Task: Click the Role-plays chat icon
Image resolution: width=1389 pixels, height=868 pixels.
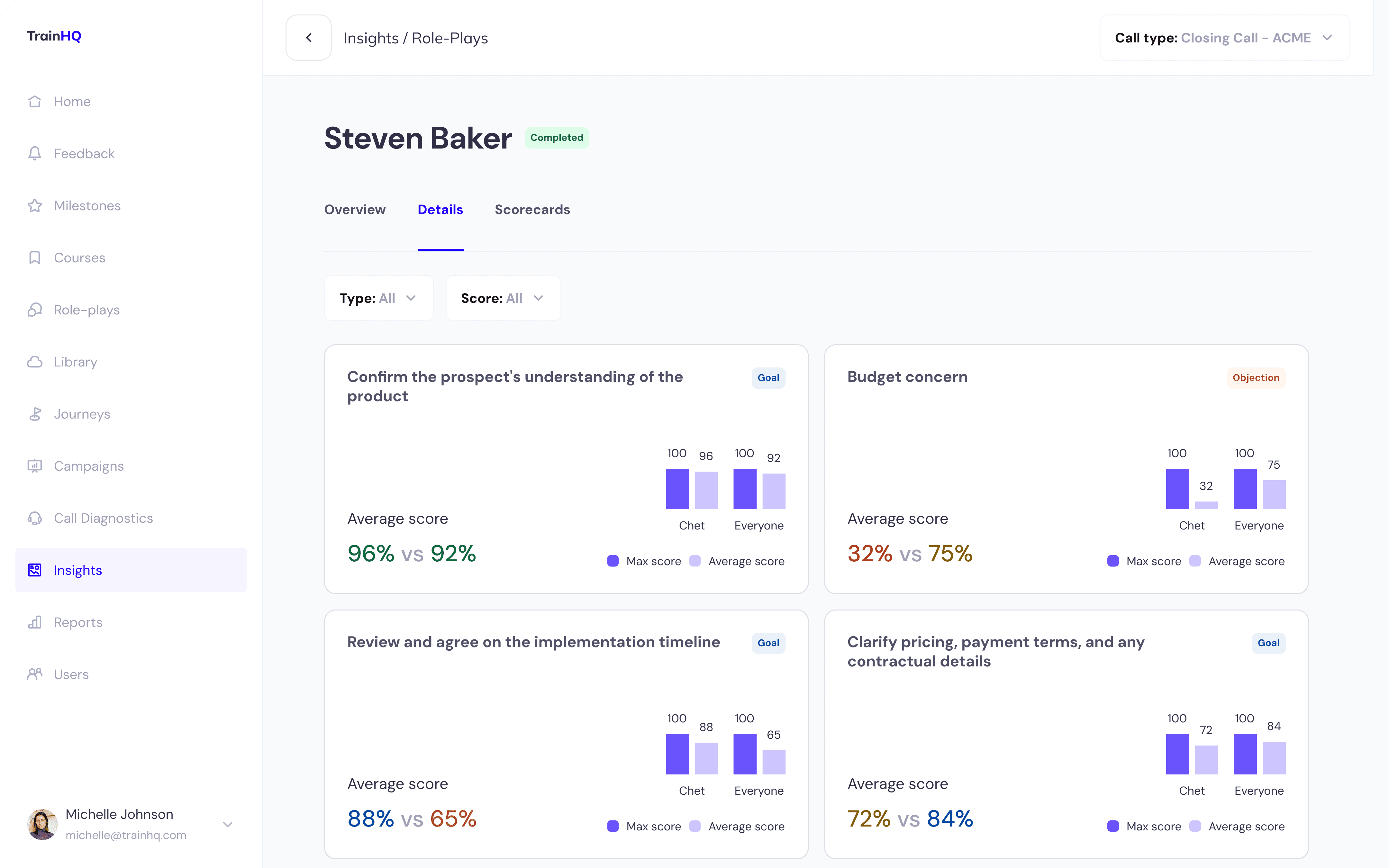Action: coord(35,310)
